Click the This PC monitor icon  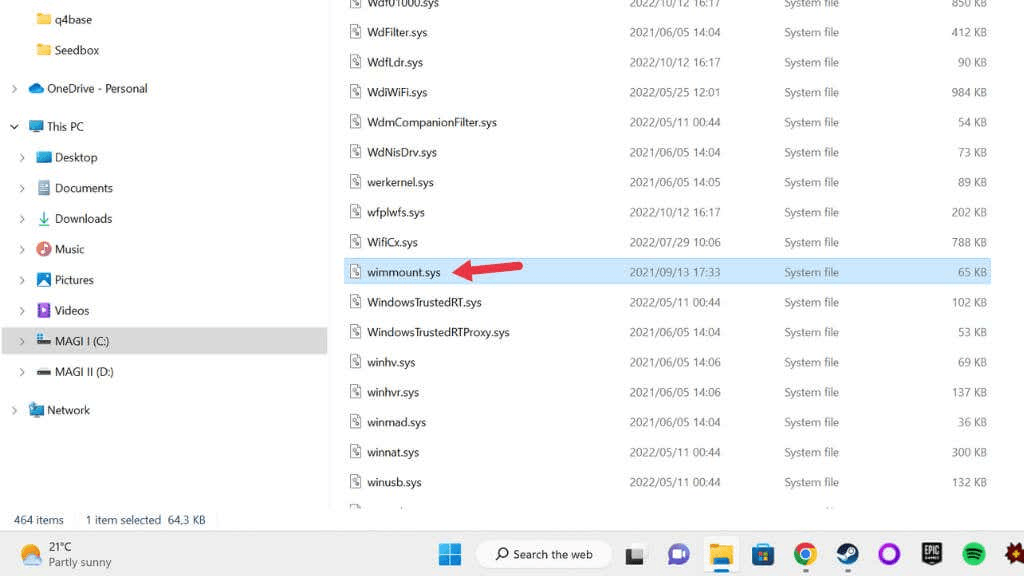pyautogui.click(x=36, y=126)
